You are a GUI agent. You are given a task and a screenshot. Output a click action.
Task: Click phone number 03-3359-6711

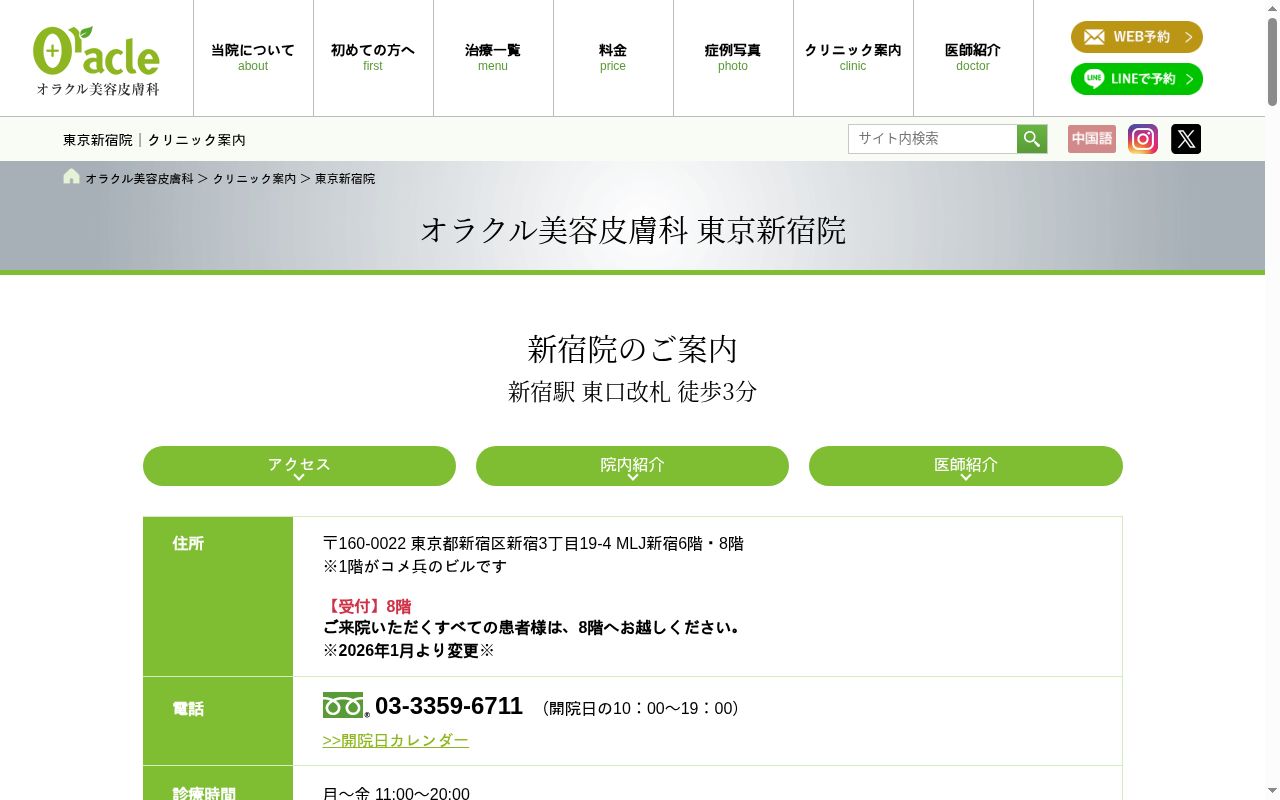(449, 706)
